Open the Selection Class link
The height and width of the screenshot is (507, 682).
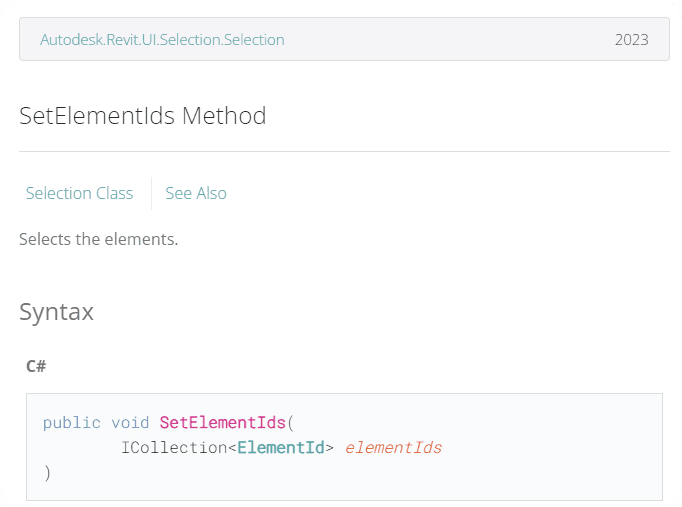(x=79, y=193)
